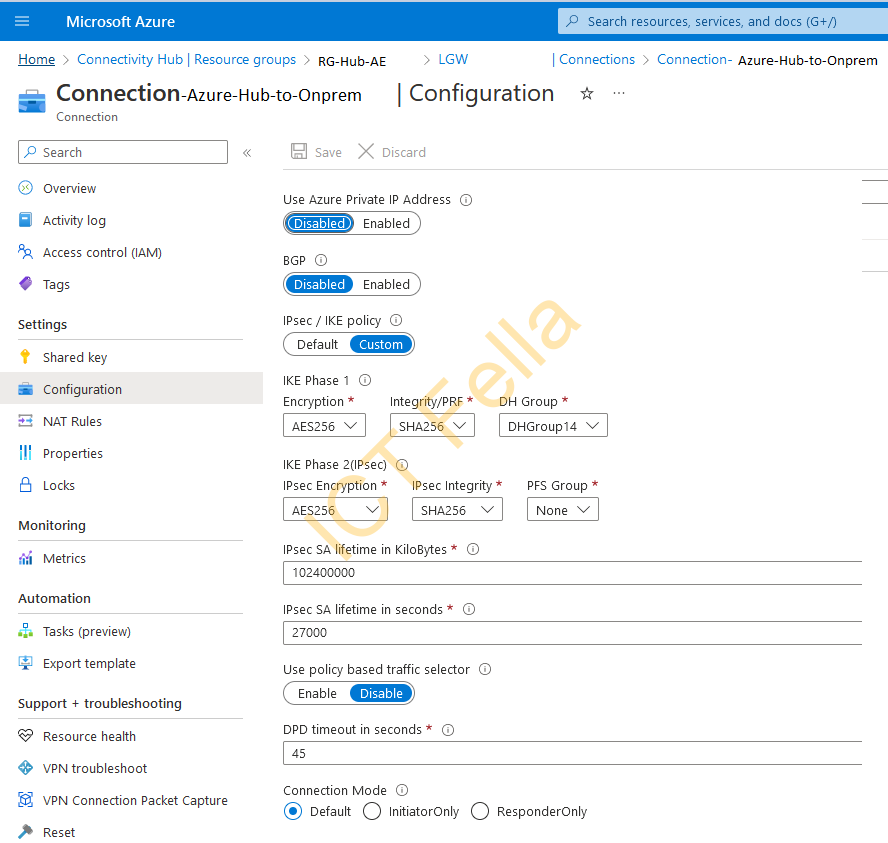This screenshot has width=888, height=843.
Task: Open Connections breadcrumb link
Action: [597, 59]
